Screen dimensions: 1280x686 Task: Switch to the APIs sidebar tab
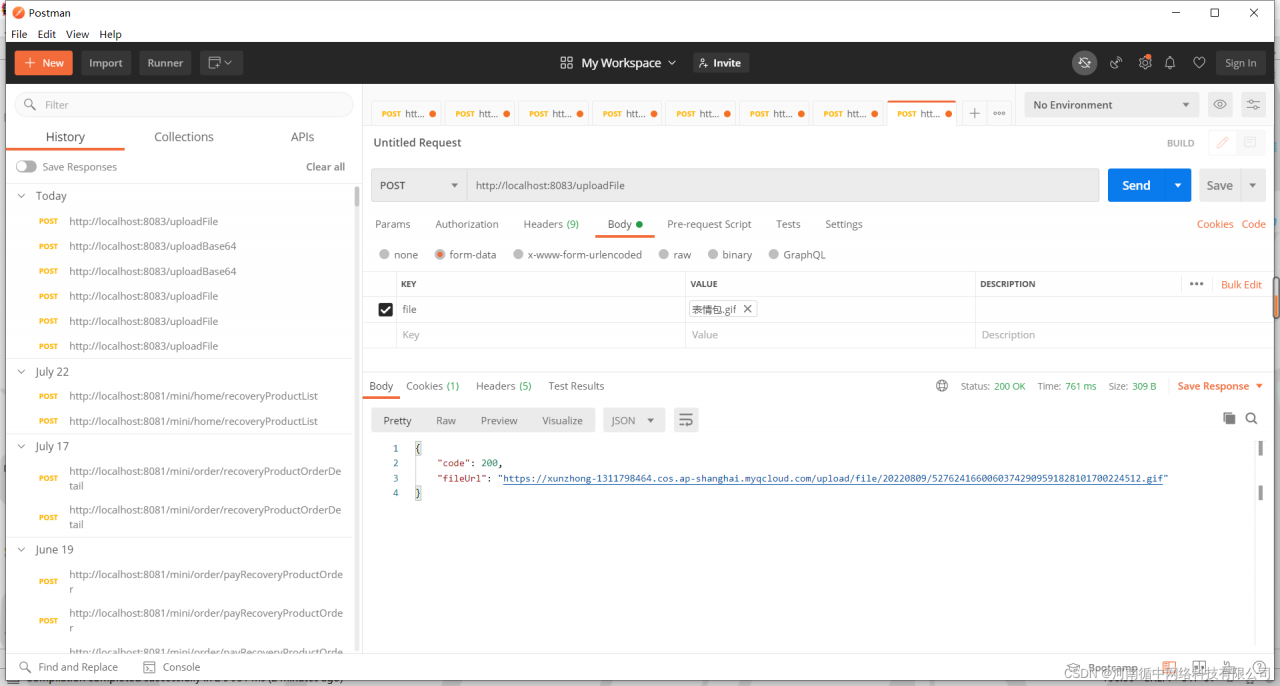[302, 137]
